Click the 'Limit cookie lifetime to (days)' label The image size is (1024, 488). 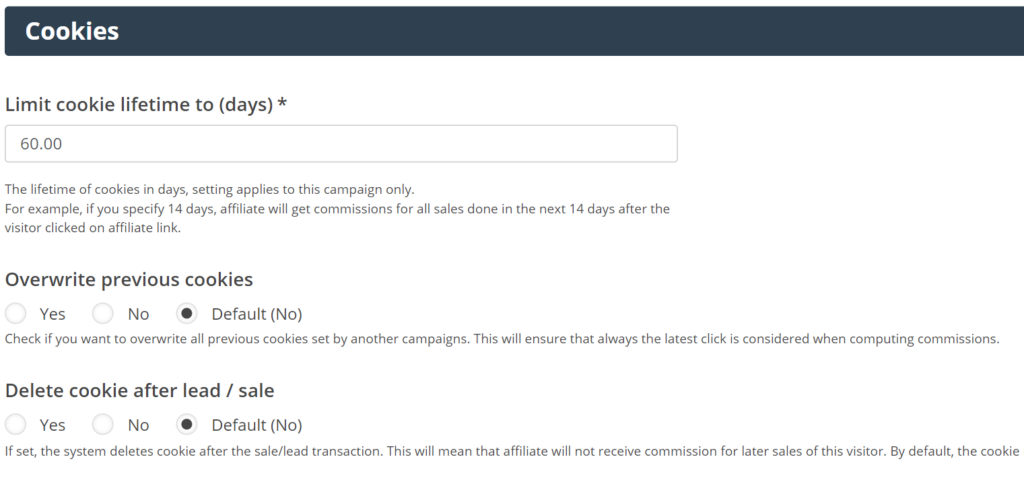tap(139, 104)
